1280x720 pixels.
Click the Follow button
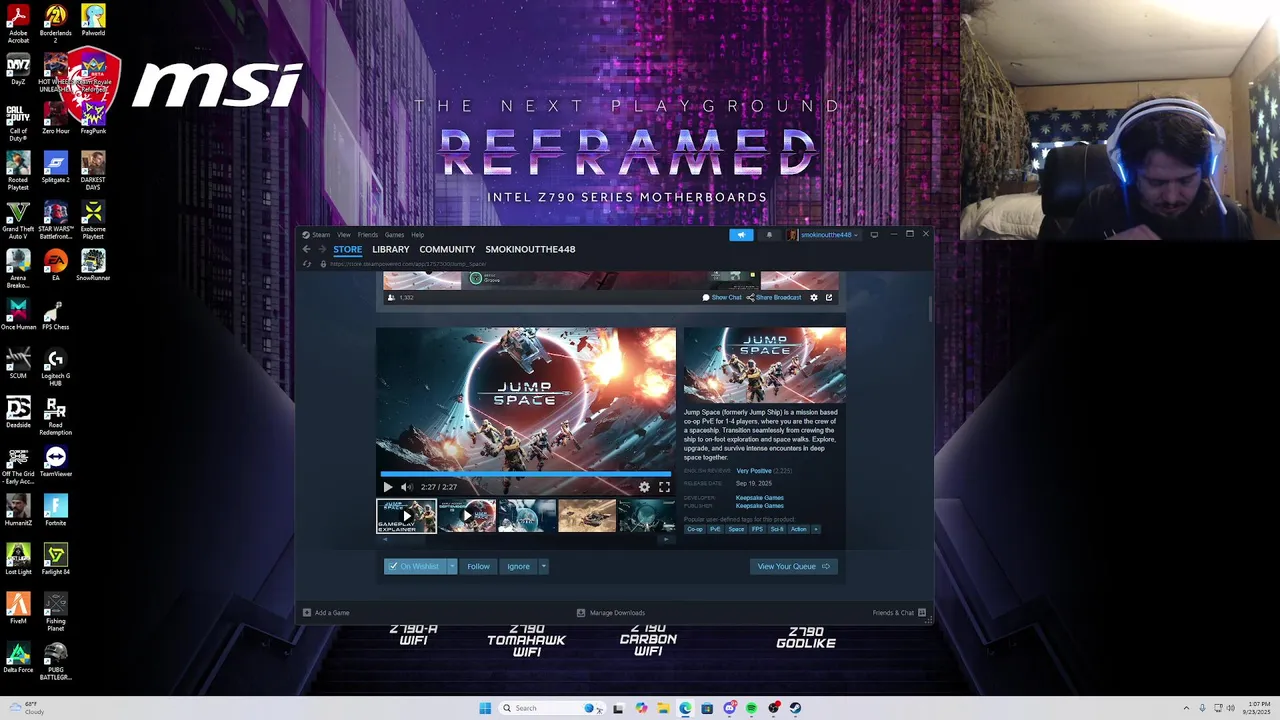(x=478, y=566)
